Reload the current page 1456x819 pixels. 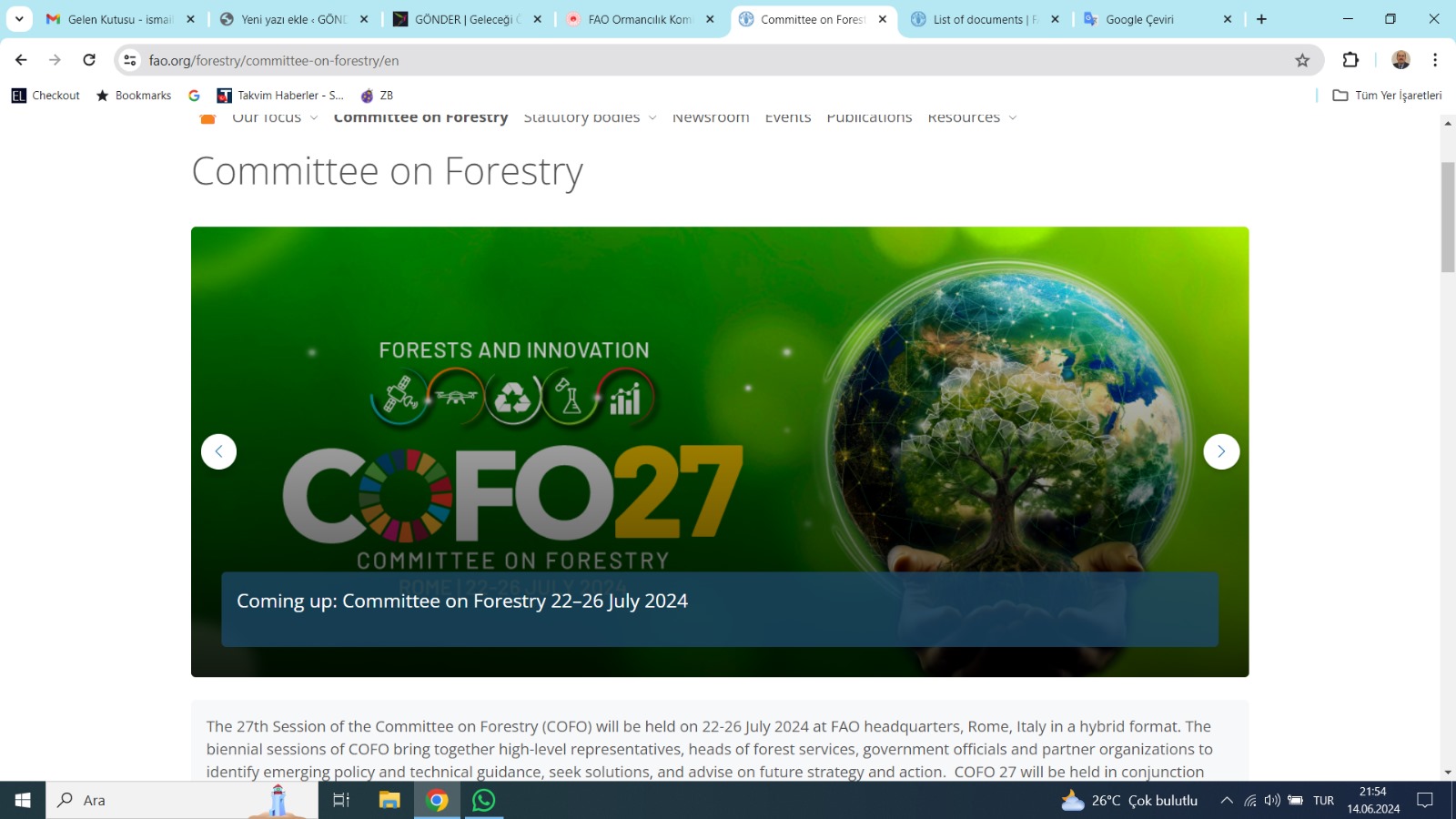point(89,60)
